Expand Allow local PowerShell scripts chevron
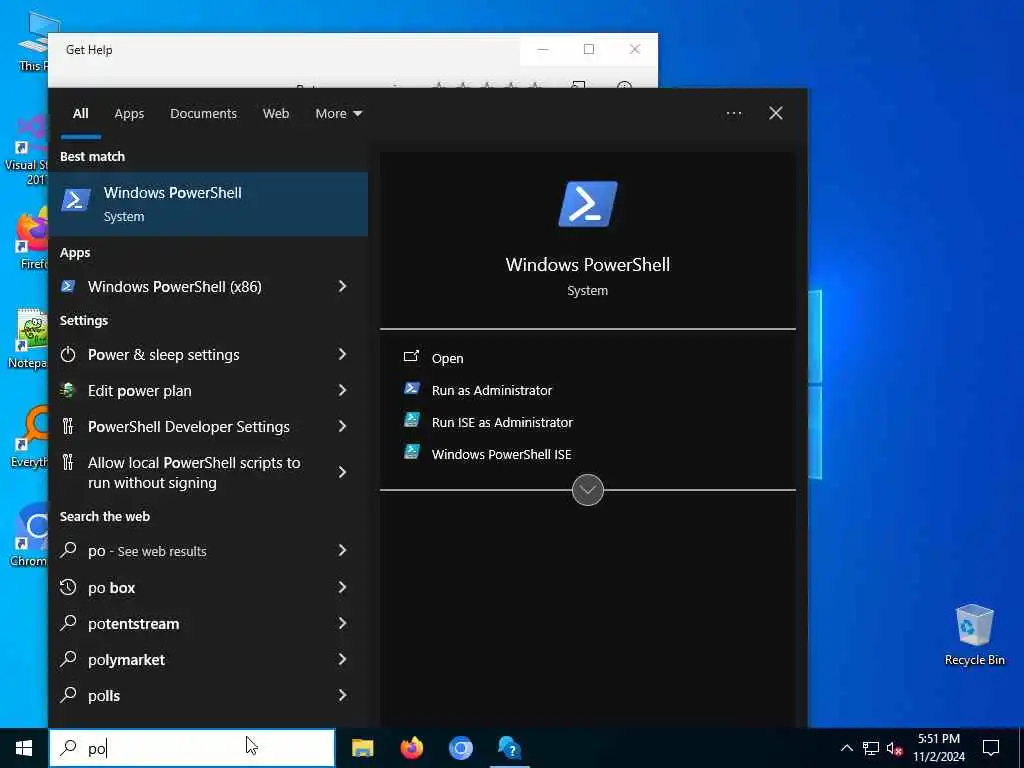1024x768 pixels. click(342, 472)
